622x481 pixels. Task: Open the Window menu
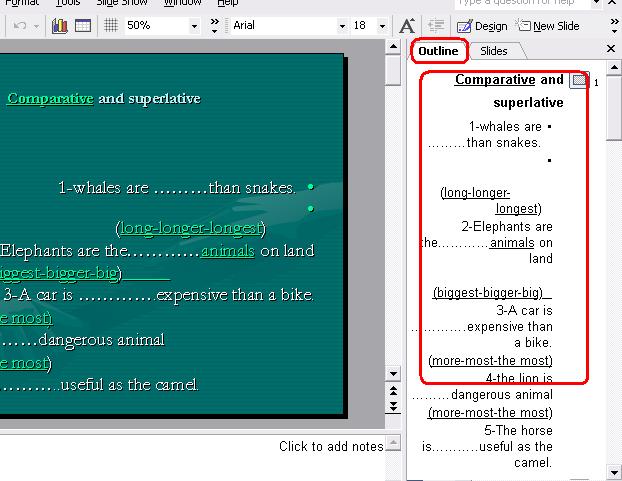pos(182,3)
